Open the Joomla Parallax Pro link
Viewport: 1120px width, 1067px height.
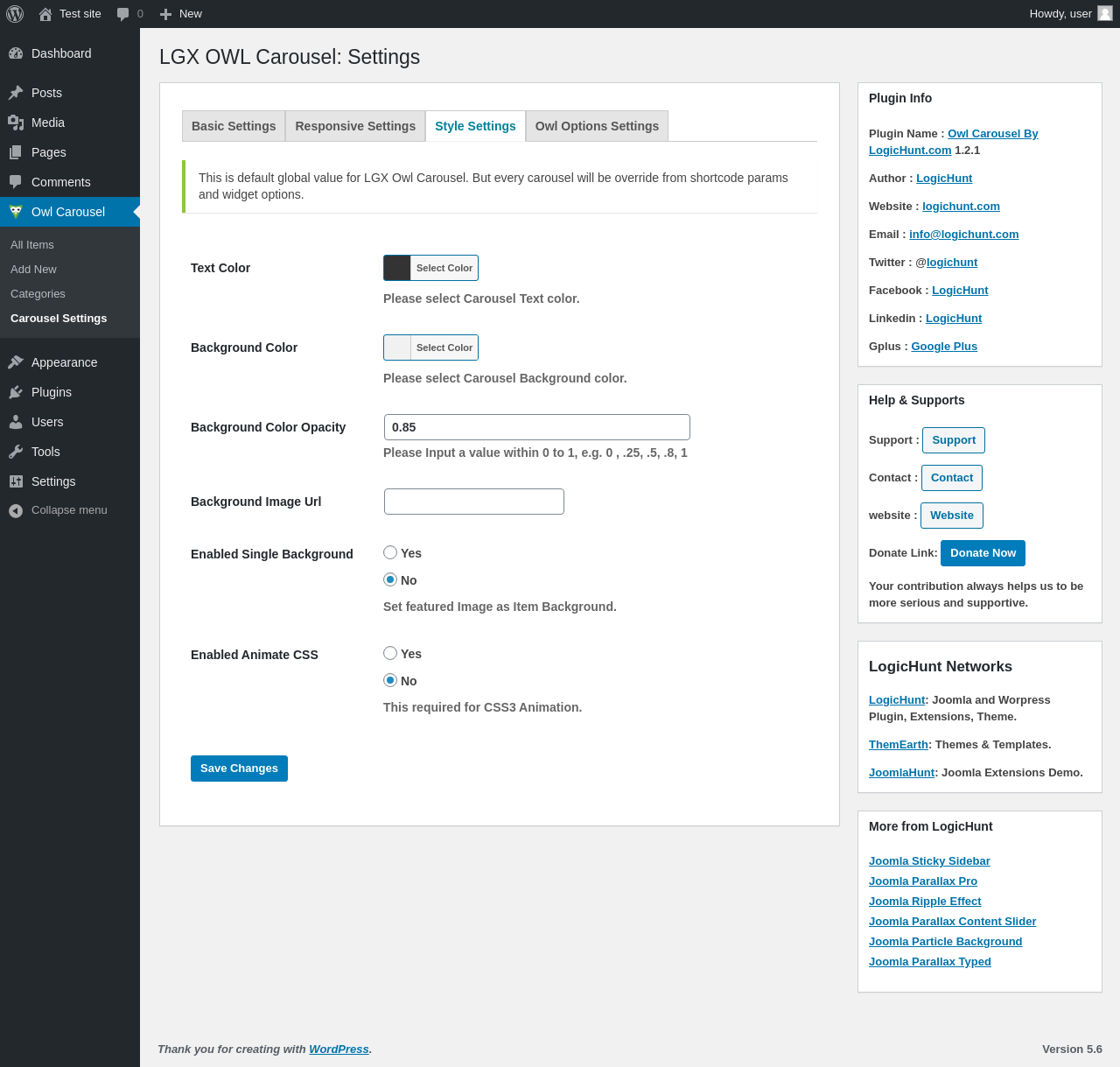923,881
